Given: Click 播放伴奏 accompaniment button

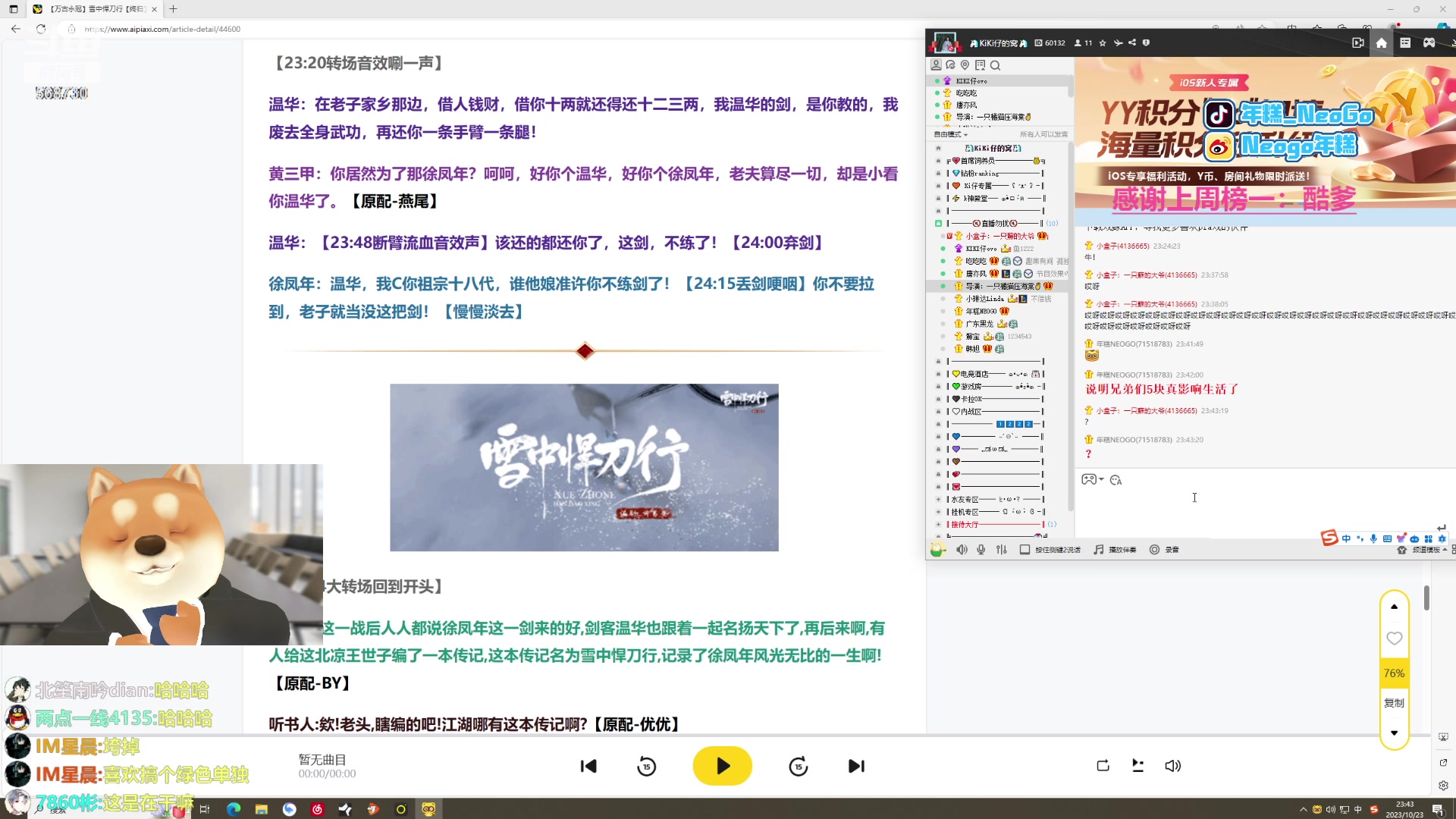Looking at the screenshot, I should click(1115, 550).
